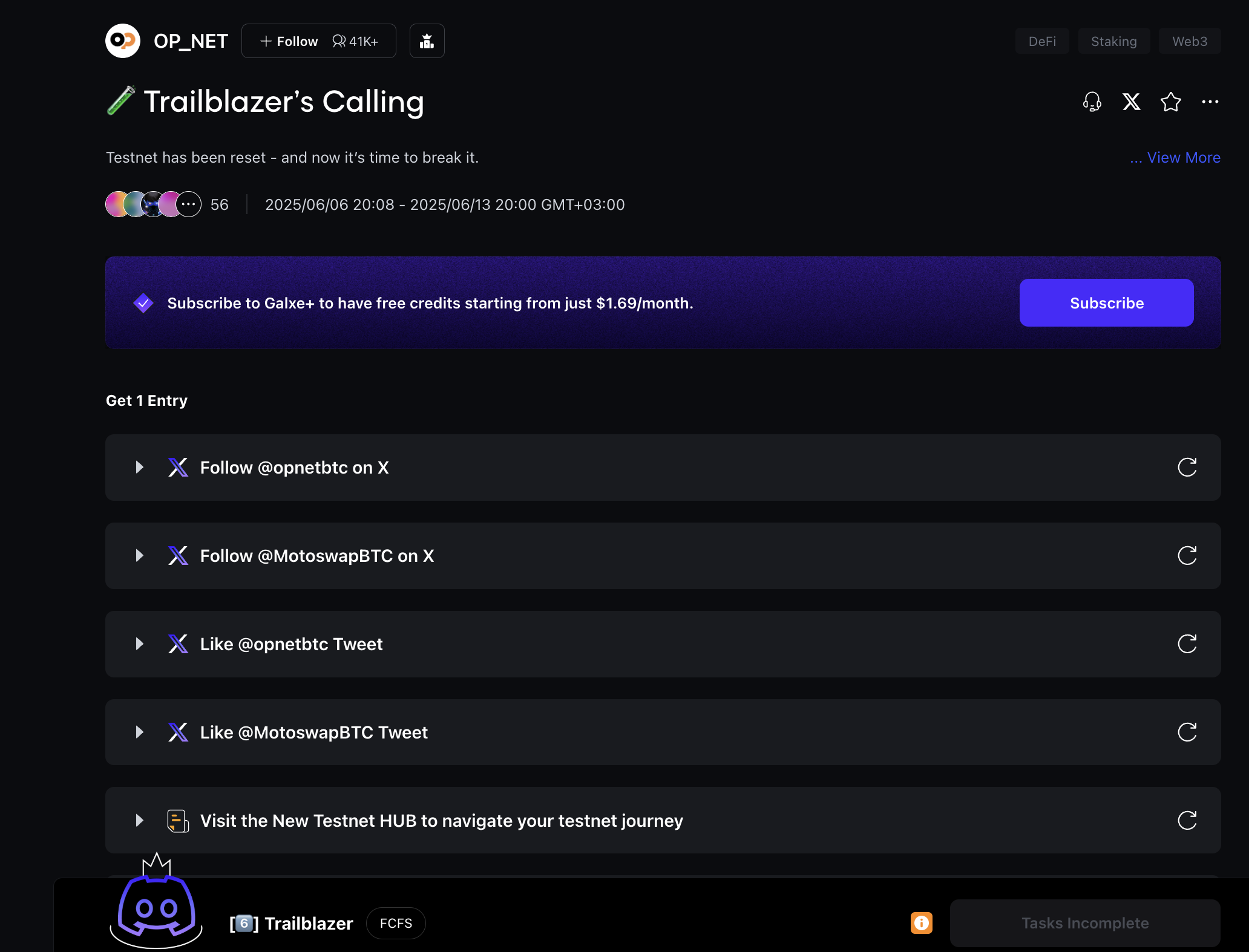Click the support headset icon
1249x952 pixels.
click(x=1092, y=102)
